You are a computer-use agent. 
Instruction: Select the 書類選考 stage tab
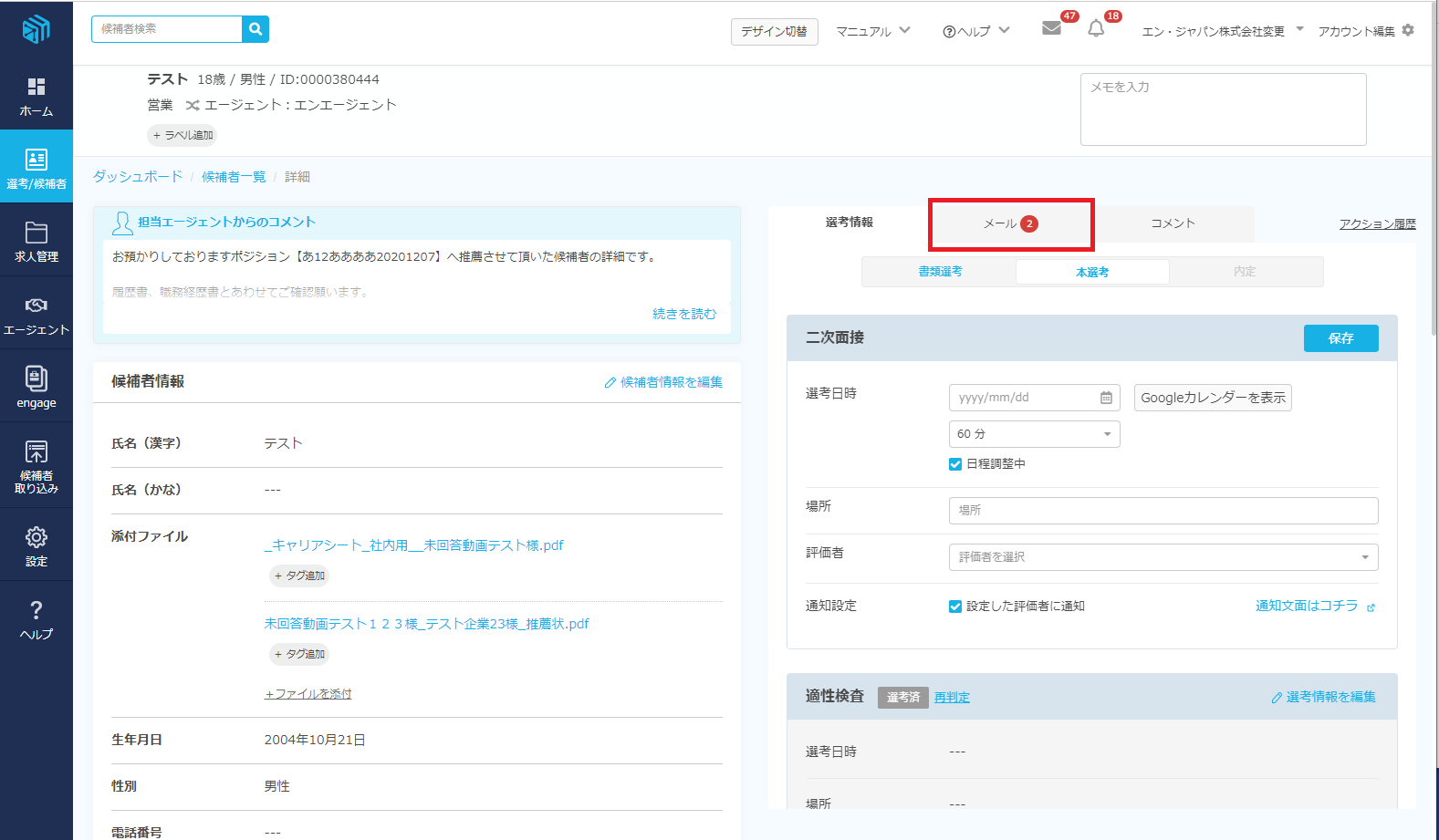click(x=940, y=272)
